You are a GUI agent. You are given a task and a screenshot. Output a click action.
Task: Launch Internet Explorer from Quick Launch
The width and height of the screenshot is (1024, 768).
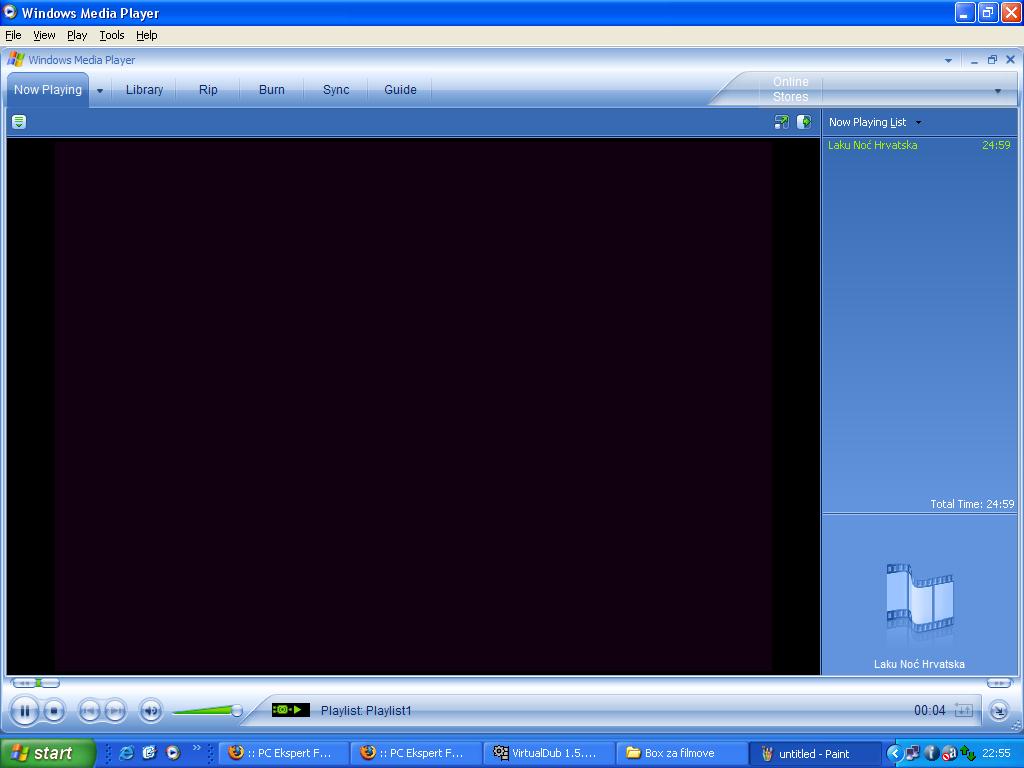(x=127, y=753)
